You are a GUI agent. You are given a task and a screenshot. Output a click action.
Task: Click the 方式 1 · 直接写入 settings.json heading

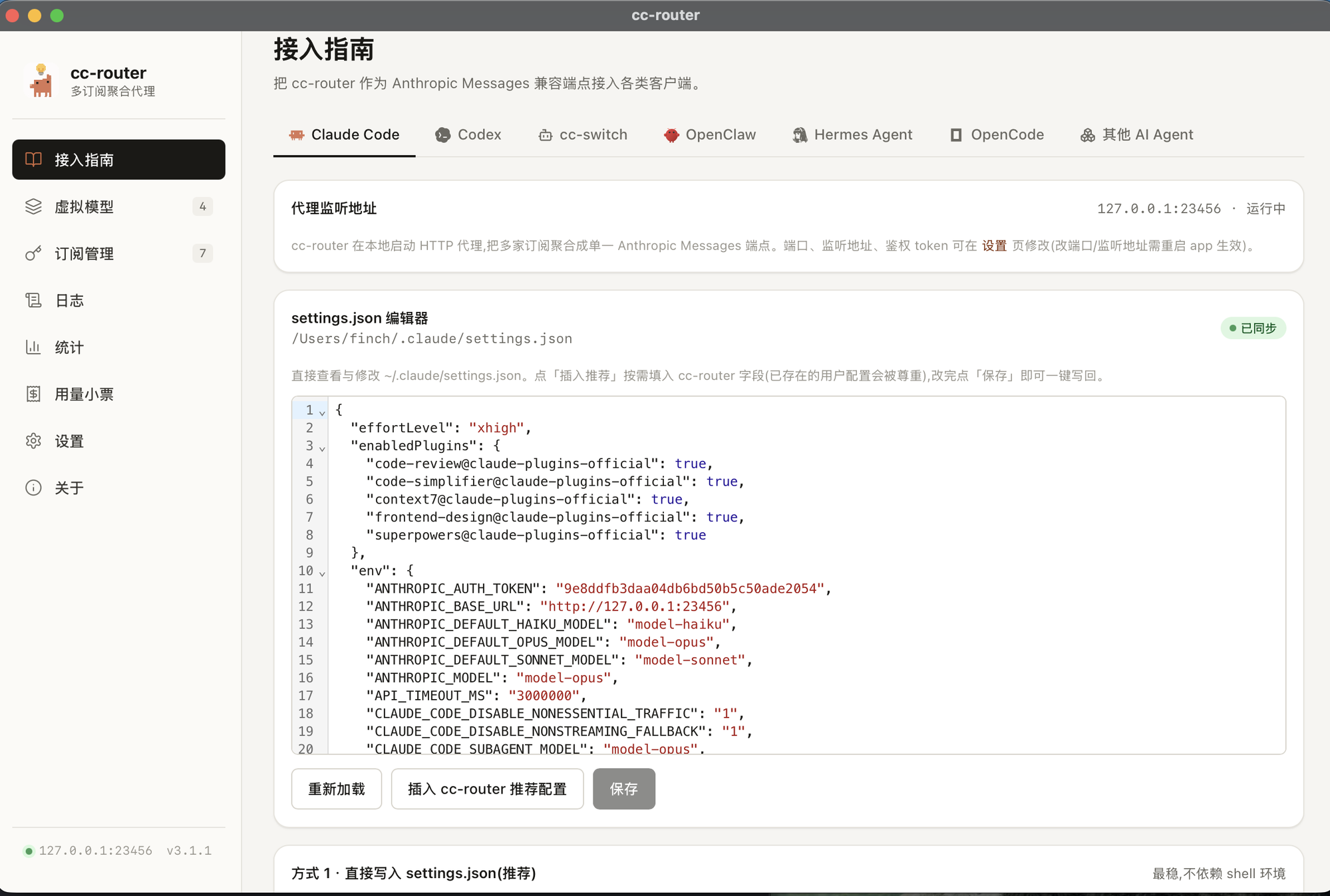point(413,873)
